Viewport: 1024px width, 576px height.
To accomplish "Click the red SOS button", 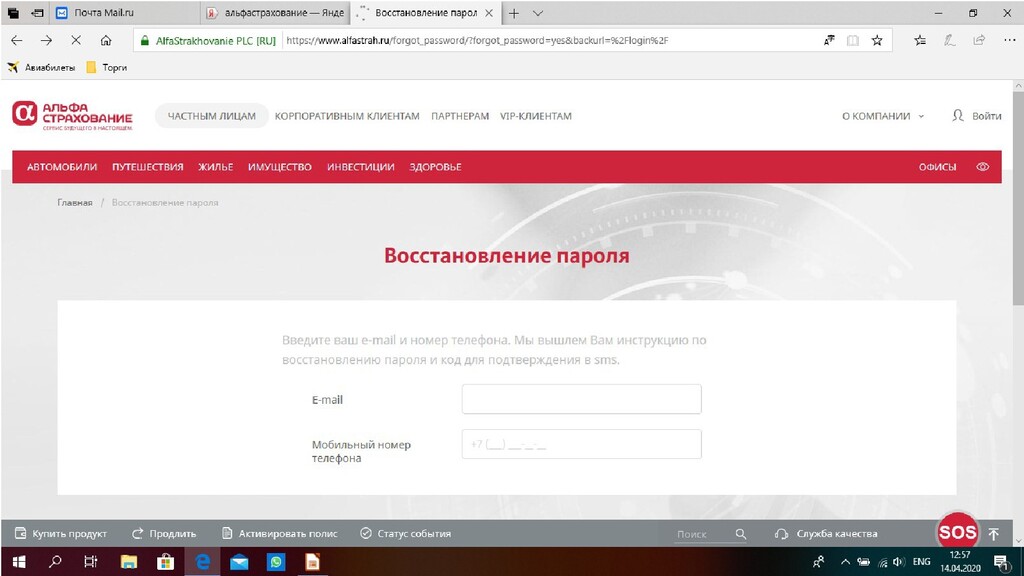I will click(957, 532).
